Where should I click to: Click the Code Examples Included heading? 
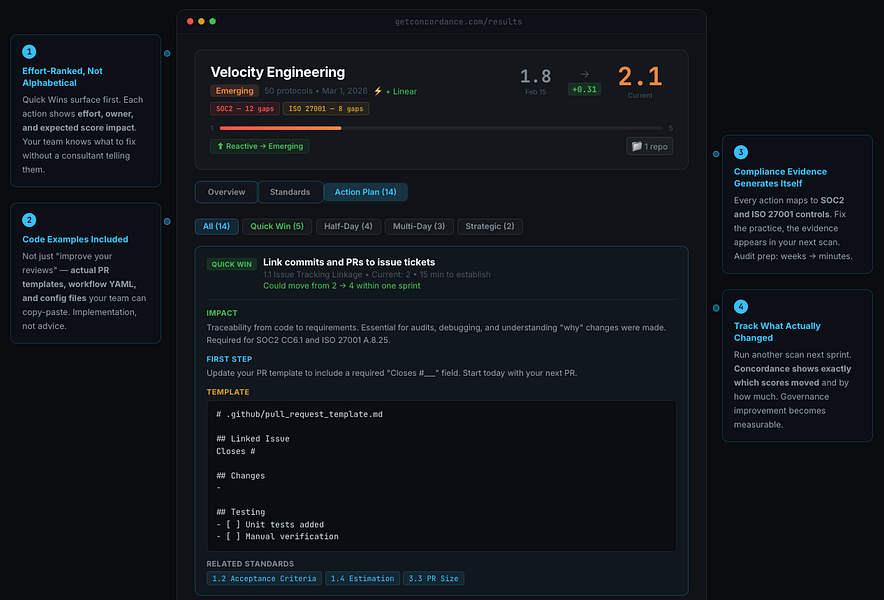pos(75,239)
